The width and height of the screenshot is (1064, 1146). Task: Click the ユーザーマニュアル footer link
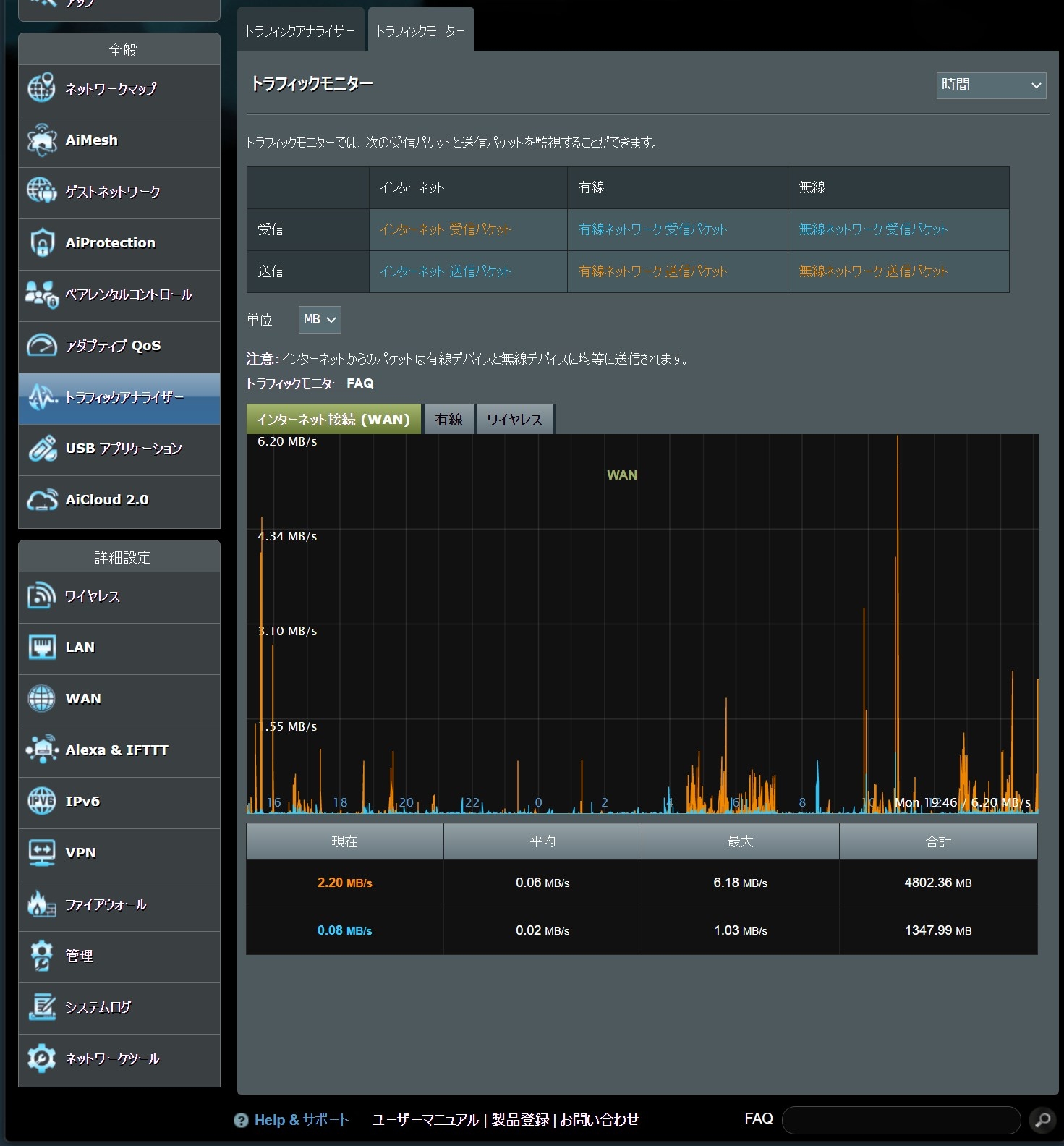(425, 1120)
